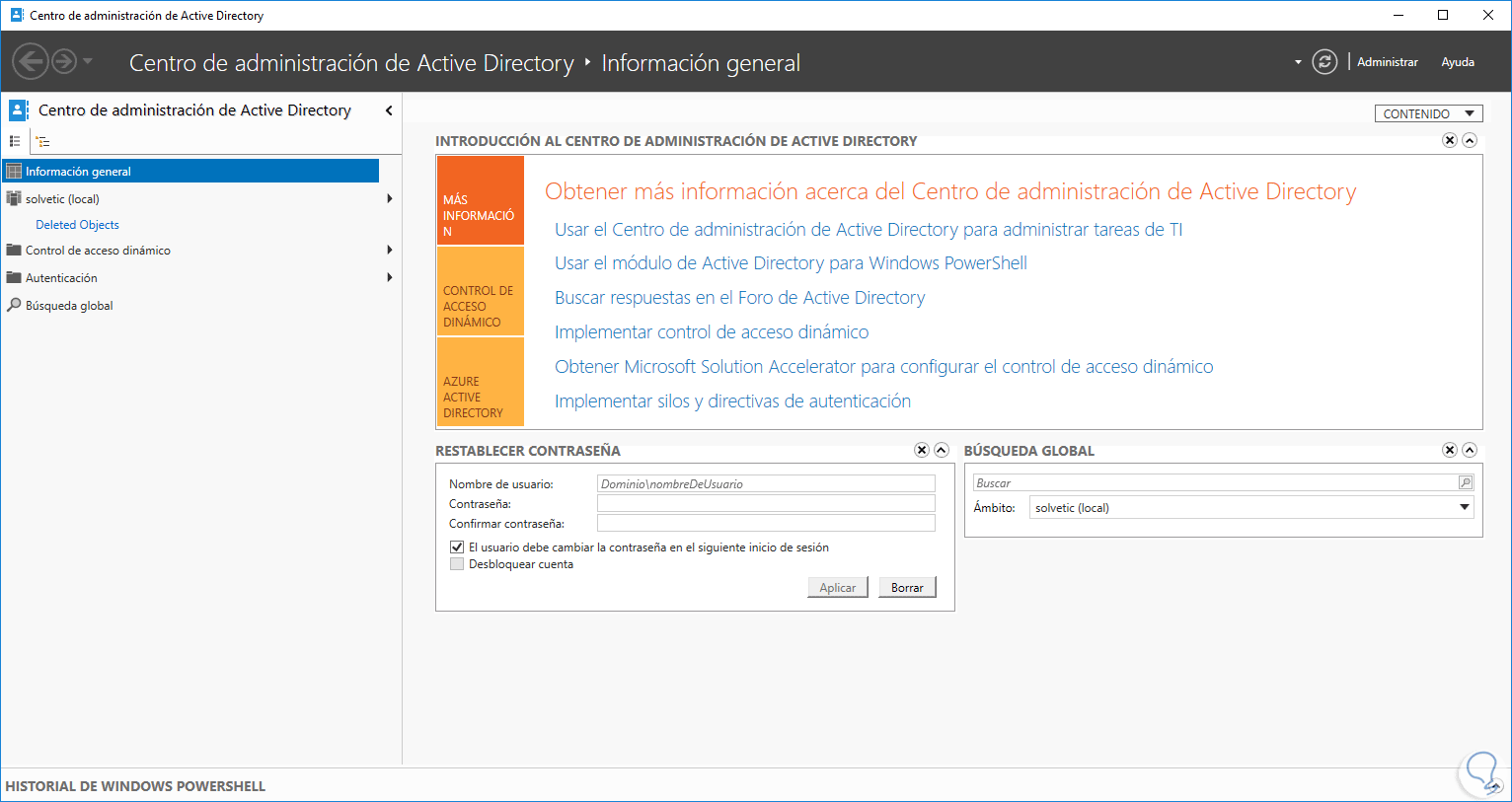Click Centro de administración breadcrumb in header

(351, 63)
